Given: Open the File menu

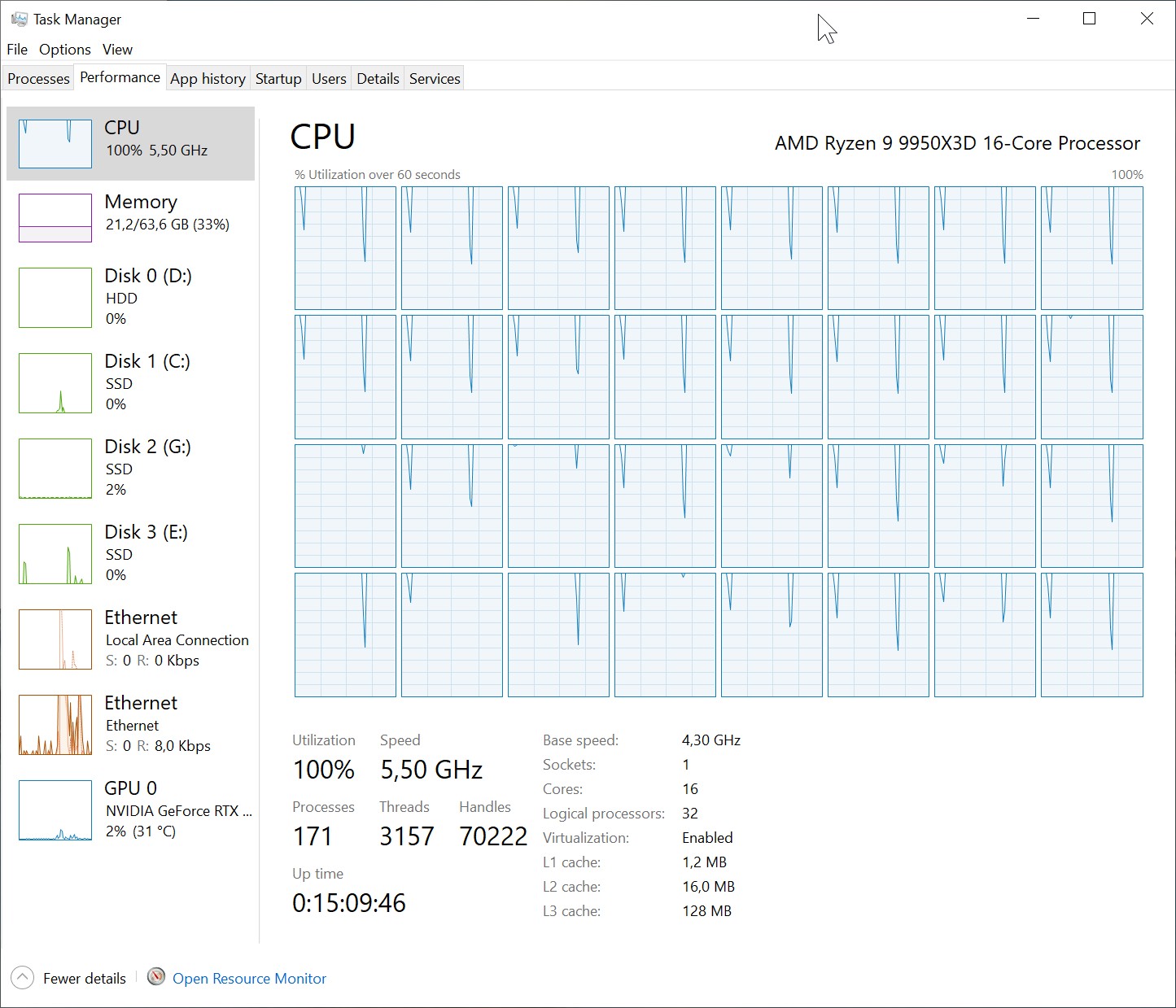Looking at the screenshot, I should [x=17, y=50].
